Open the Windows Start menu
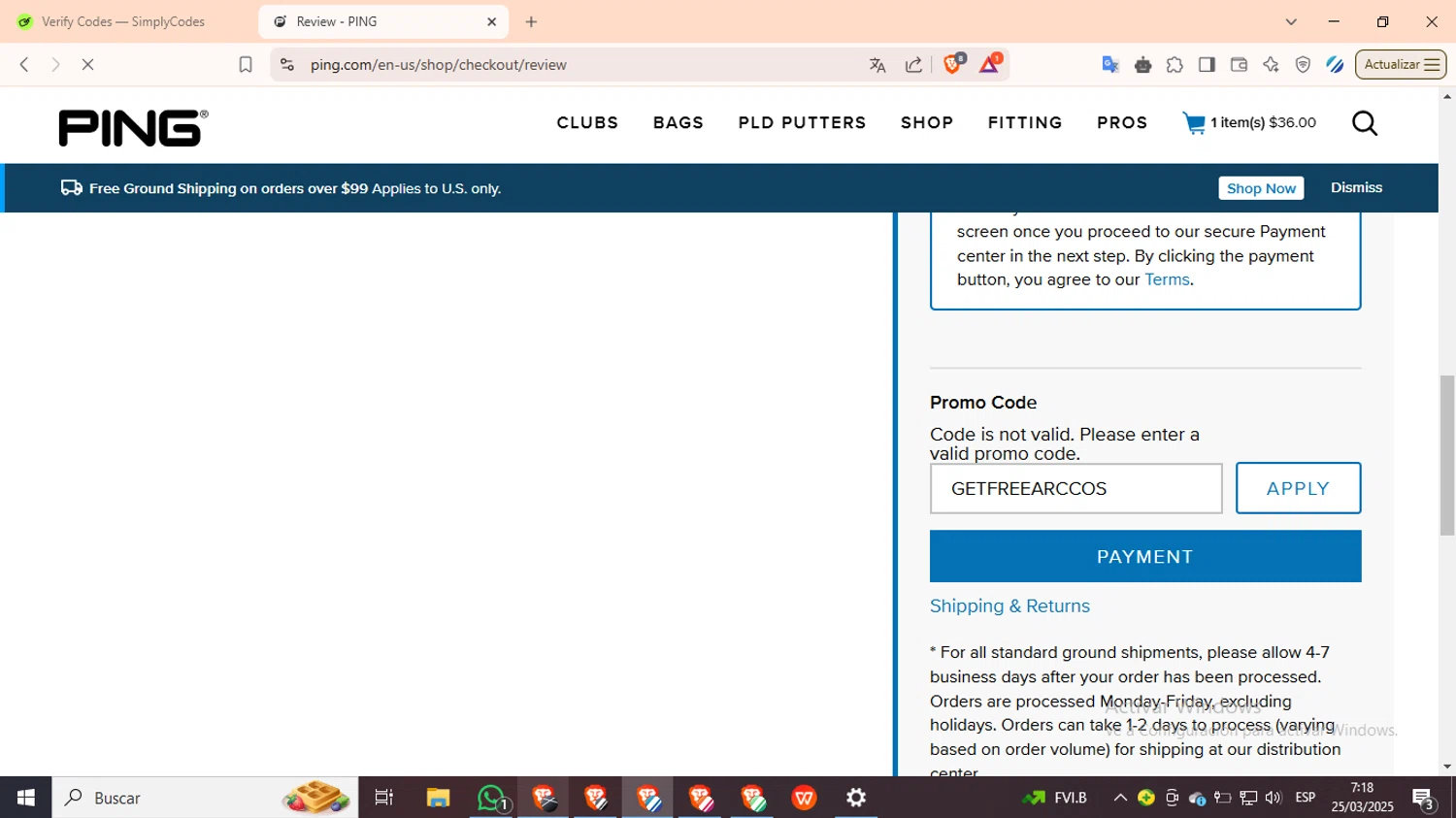 coord(26,798)
